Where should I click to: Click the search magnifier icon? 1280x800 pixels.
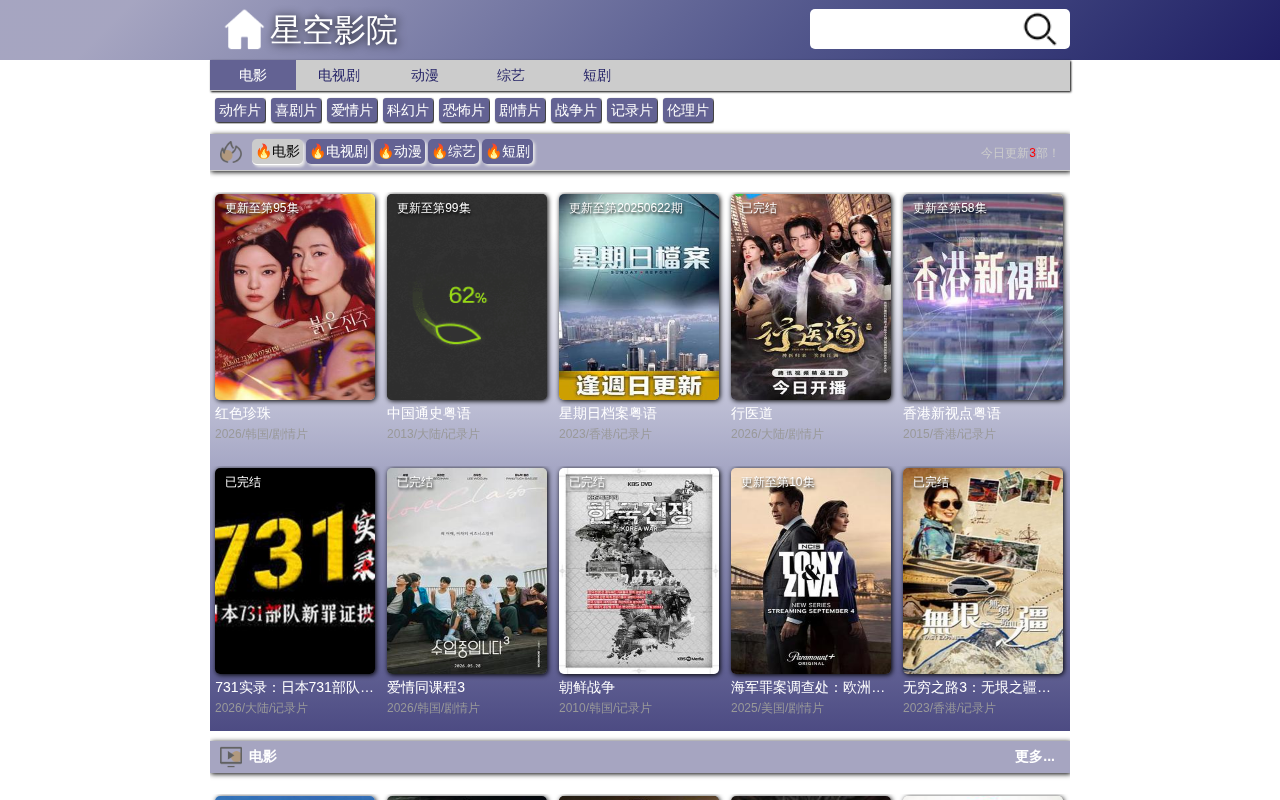pyautogui.click(x=1040, y=29)
